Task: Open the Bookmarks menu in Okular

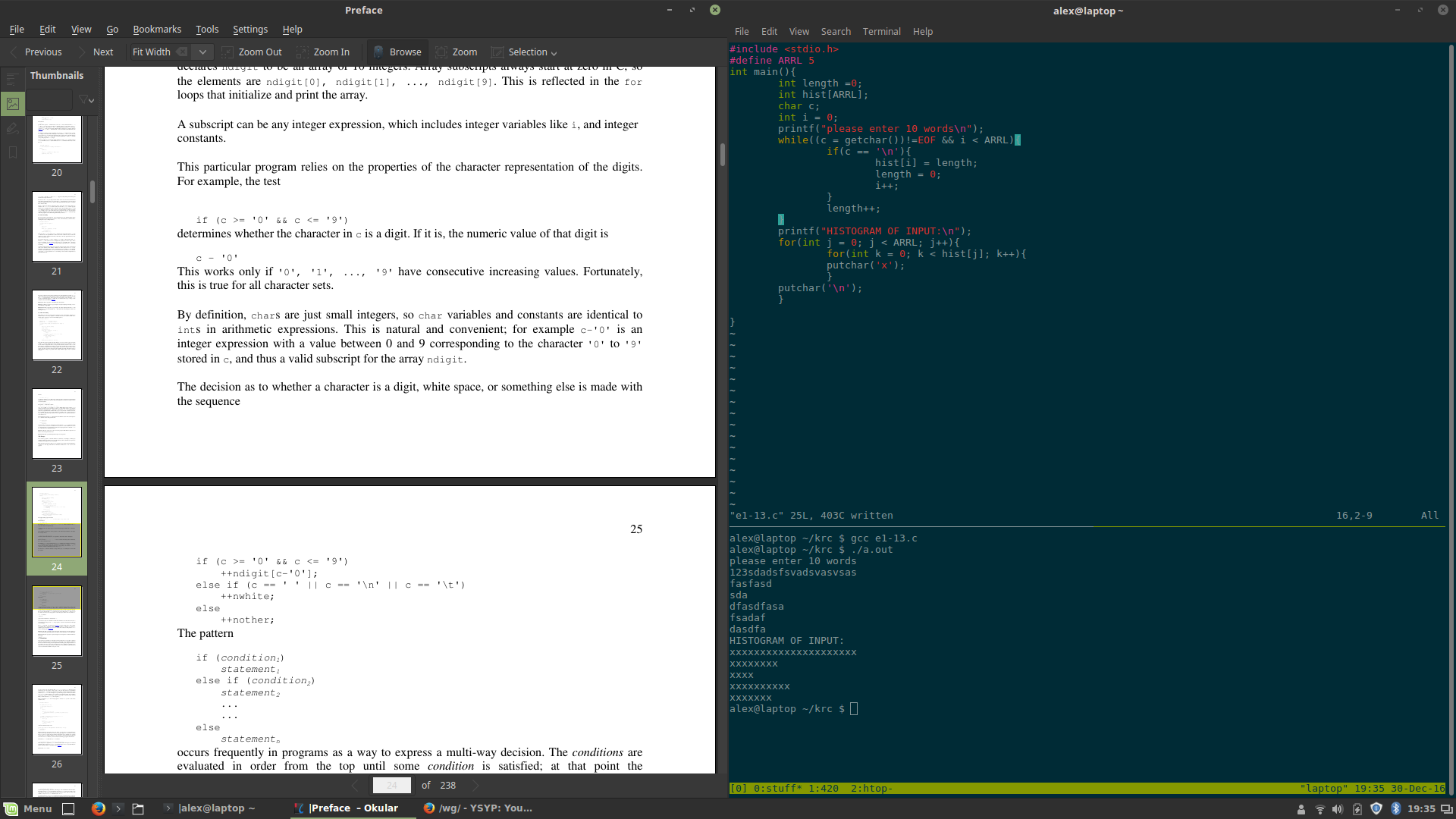Action: point(156,30)
